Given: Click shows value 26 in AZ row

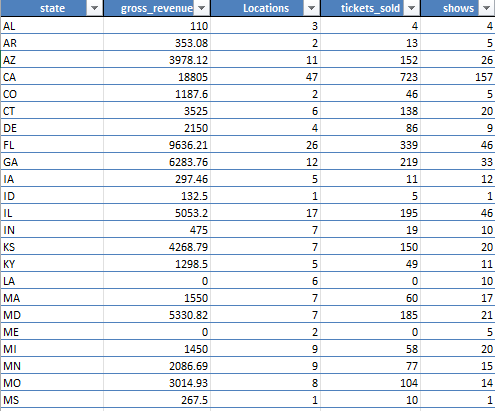Looking at the screenshot, I should 487,60.
